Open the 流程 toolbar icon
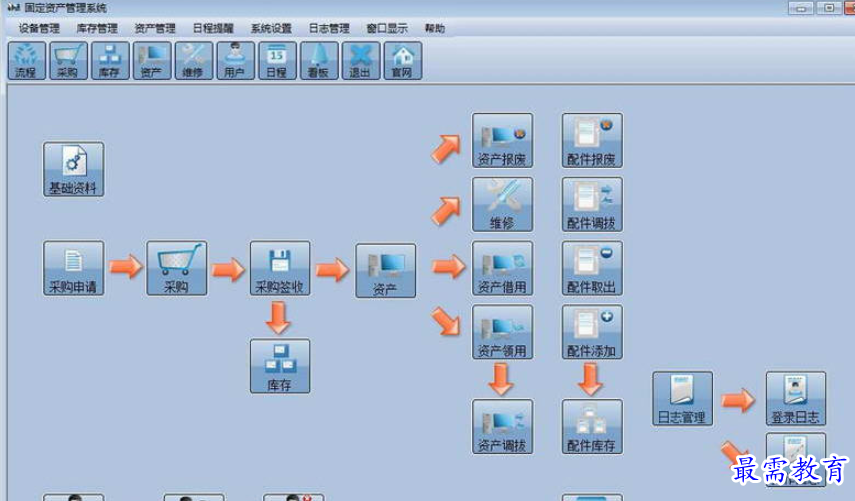Viewport: 855px width, 501px height. [27, 61]
